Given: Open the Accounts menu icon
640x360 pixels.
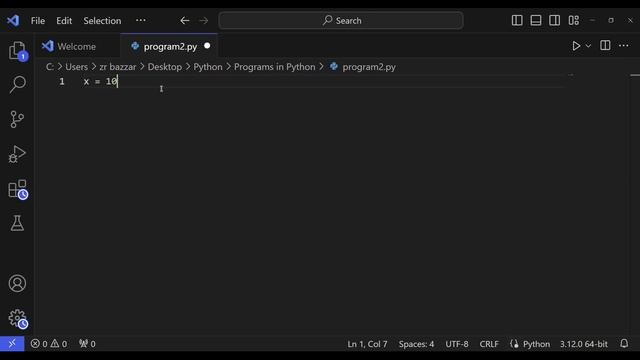Looking at the screenshot, I should coord(17,283).
